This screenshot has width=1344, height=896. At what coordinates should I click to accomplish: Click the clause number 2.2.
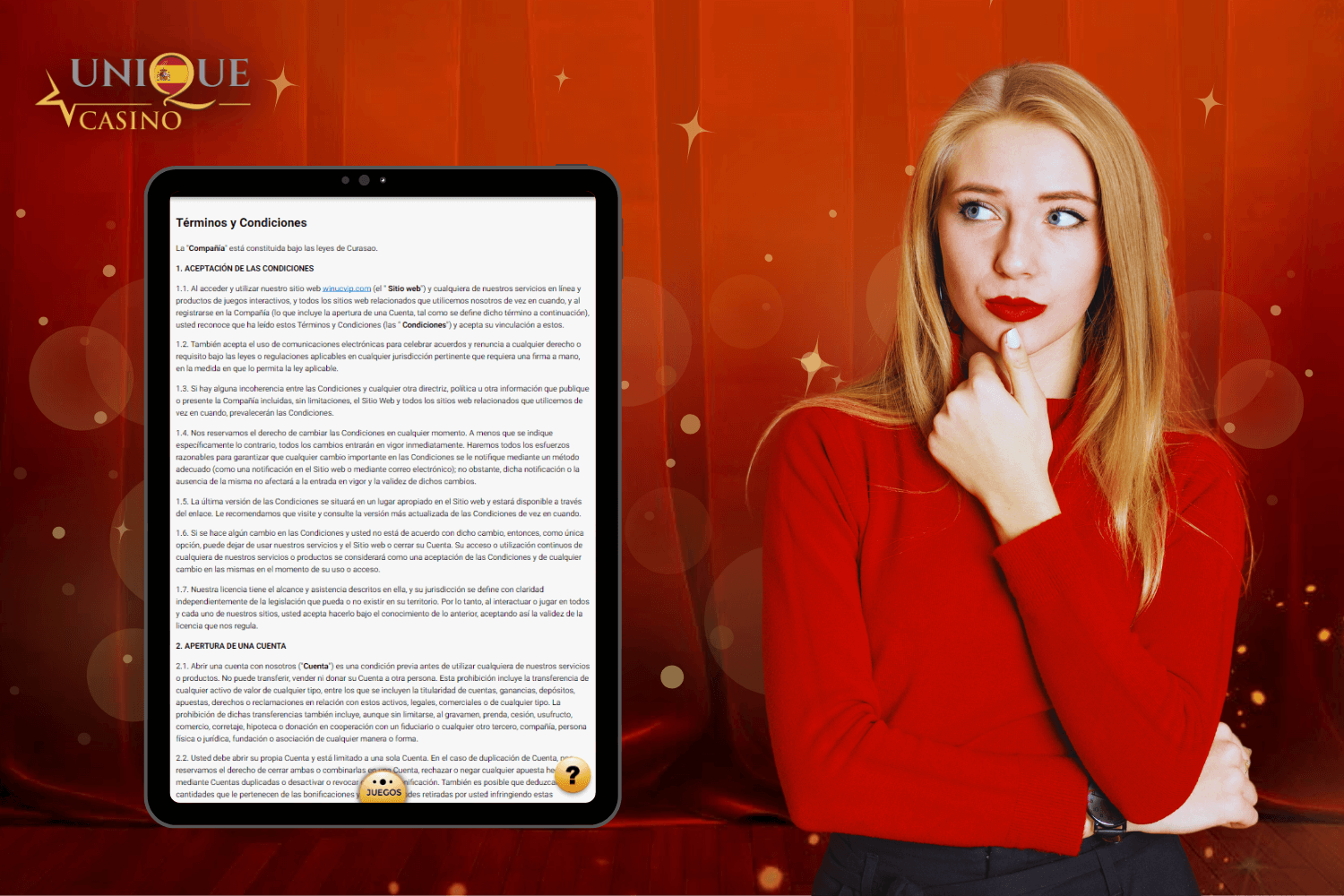pyautogui.click(x=182, y=758)
